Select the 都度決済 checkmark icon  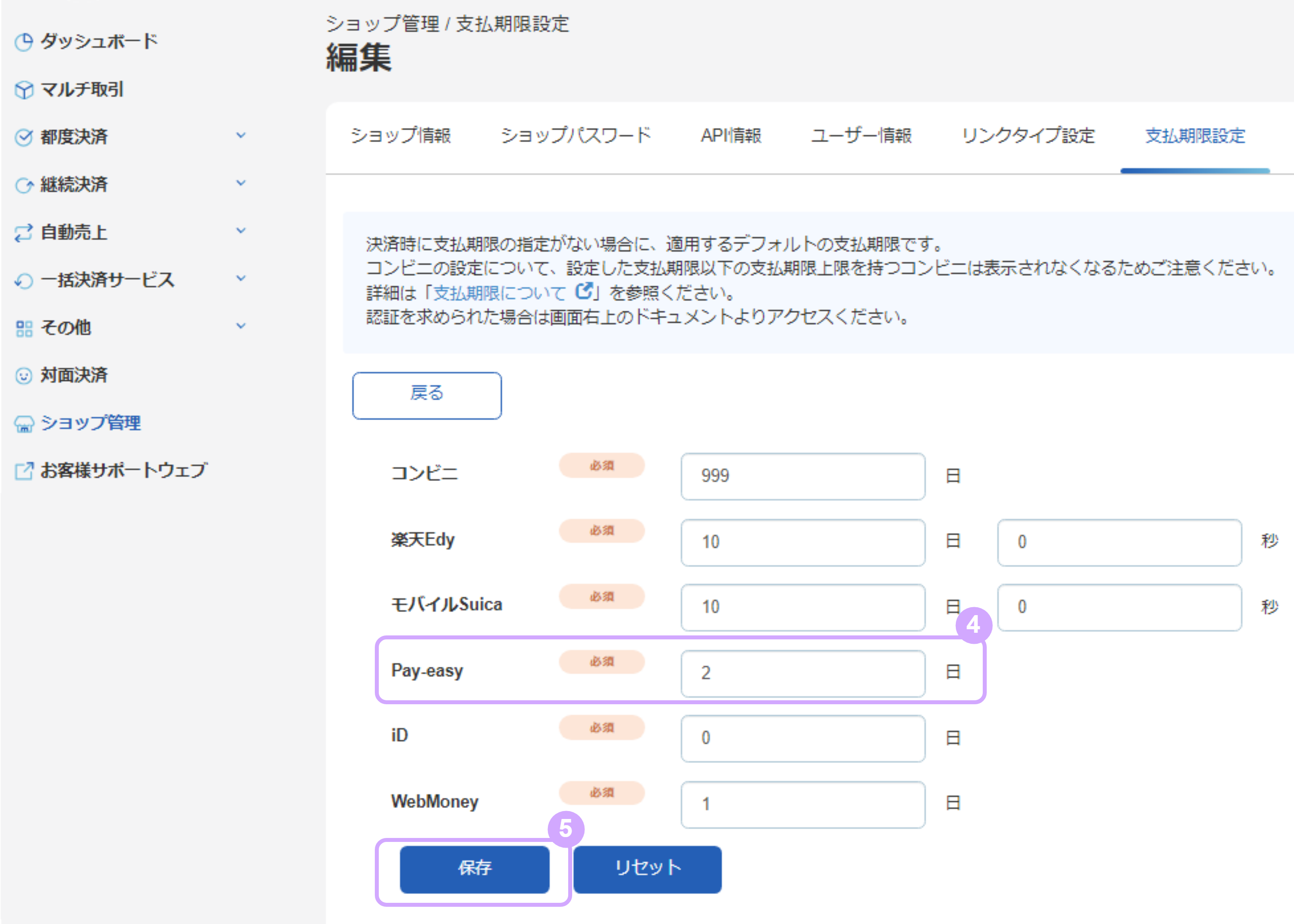tap(24, 136)
